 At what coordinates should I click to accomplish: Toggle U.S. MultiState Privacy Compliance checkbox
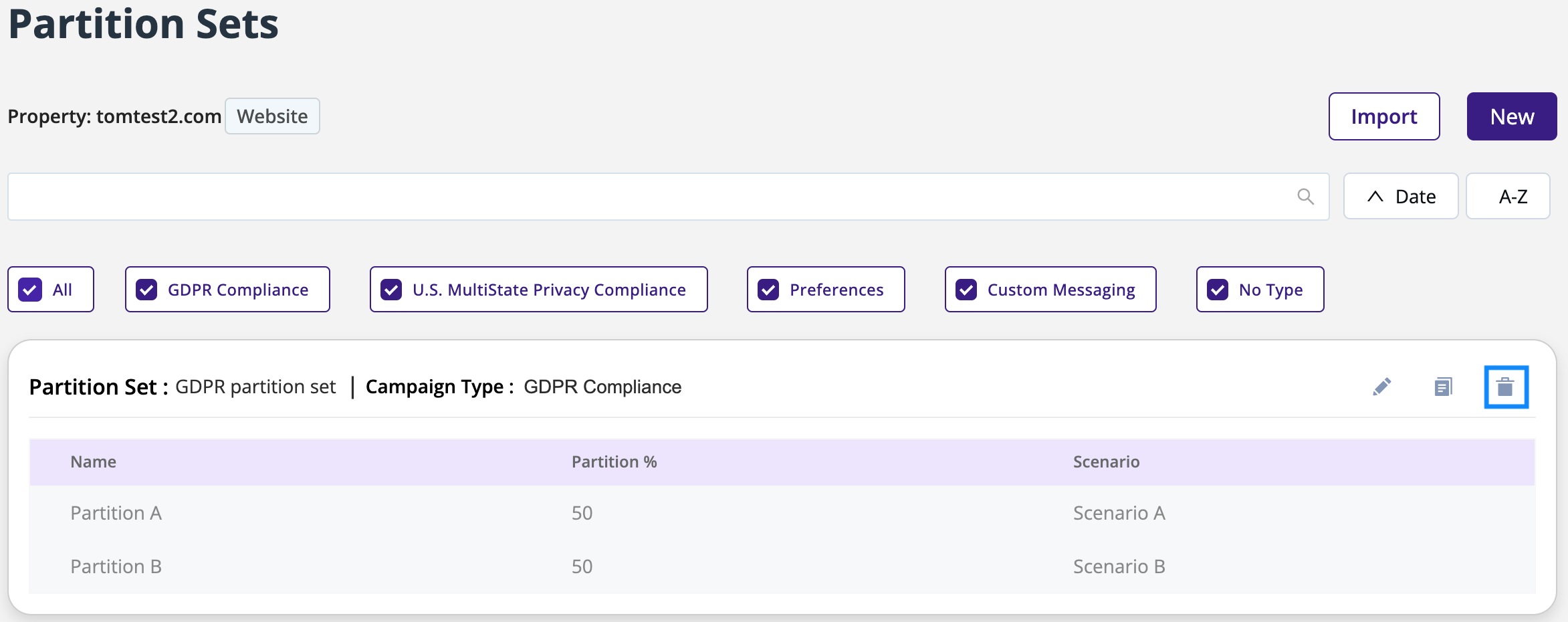pos(391,290)
